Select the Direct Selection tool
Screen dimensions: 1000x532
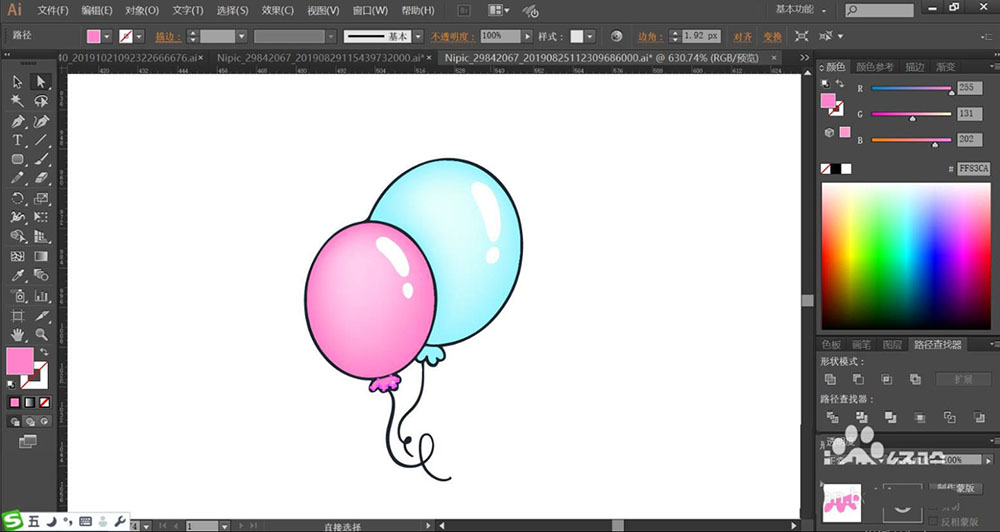click(x=41, y=82)
